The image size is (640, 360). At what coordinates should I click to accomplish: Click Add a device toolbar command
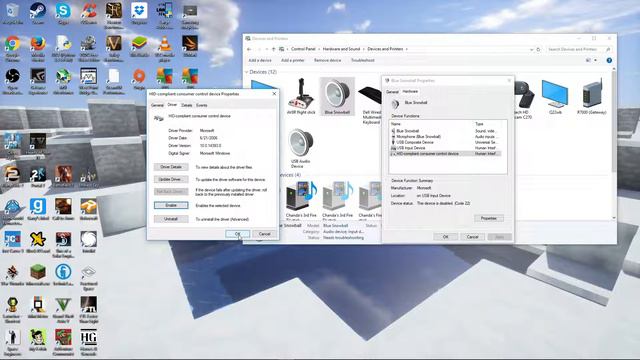click(x=260, y=60)
